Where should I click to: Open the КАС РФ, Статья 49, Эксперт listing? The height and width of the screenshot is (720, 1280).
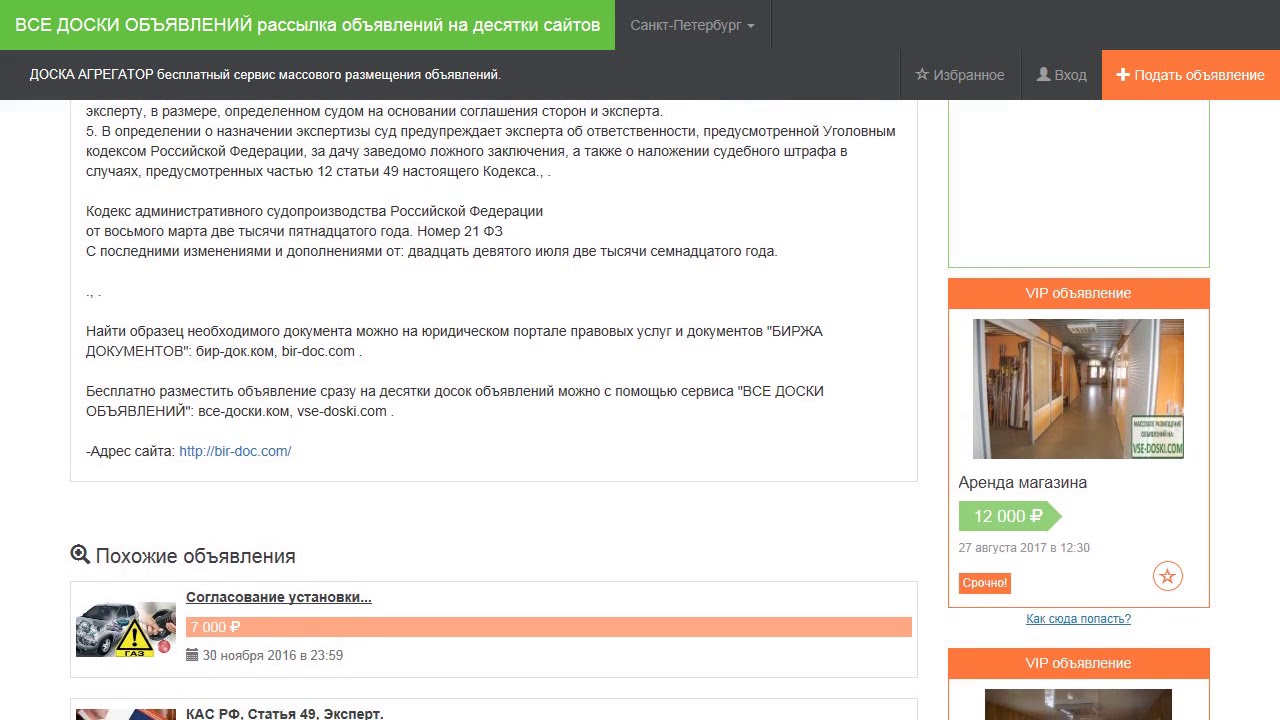pos(285,714)
